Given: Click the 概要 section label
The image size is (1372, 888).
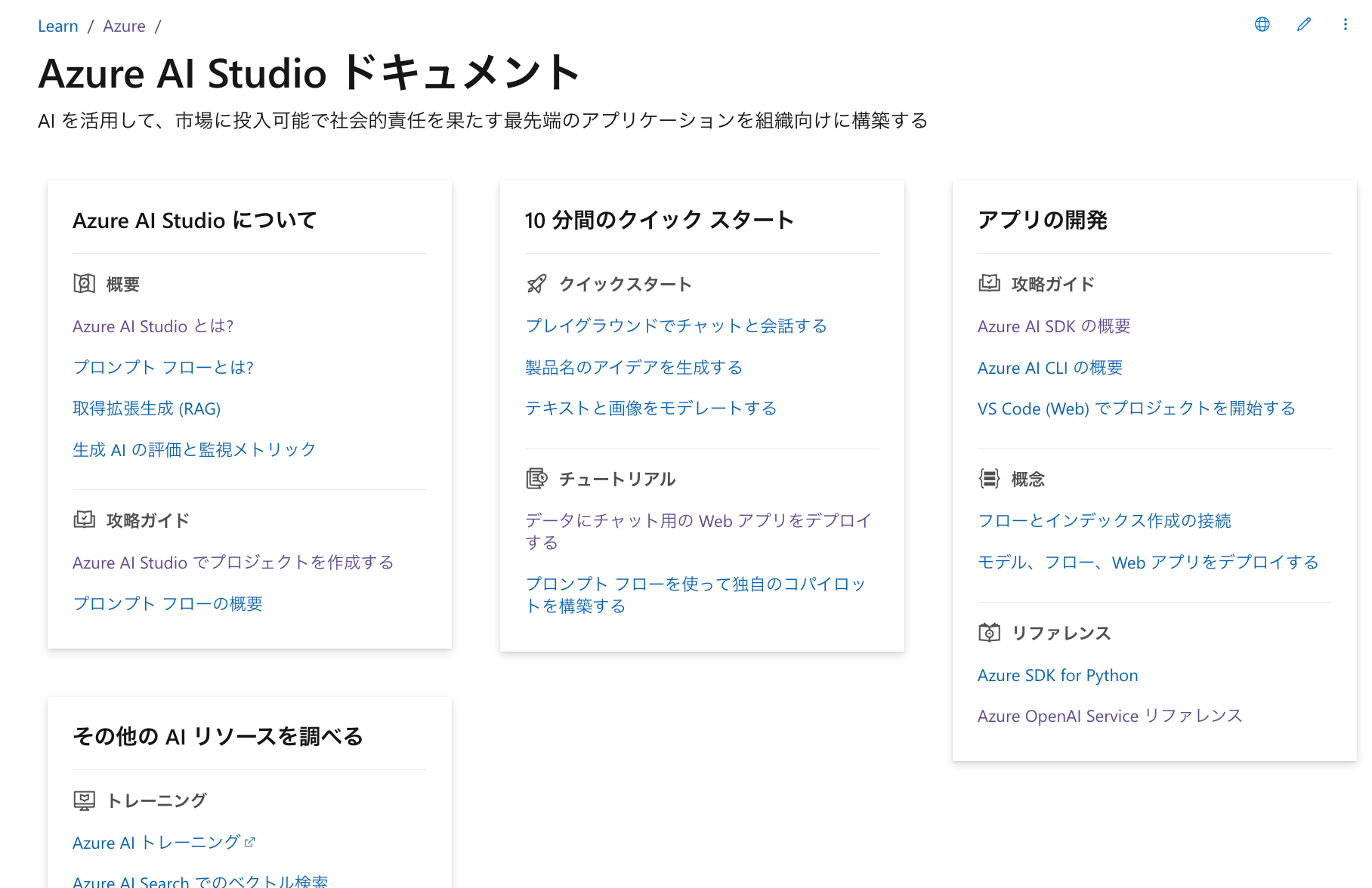Looking at the screenshot, I should click(x=123, y=284).
